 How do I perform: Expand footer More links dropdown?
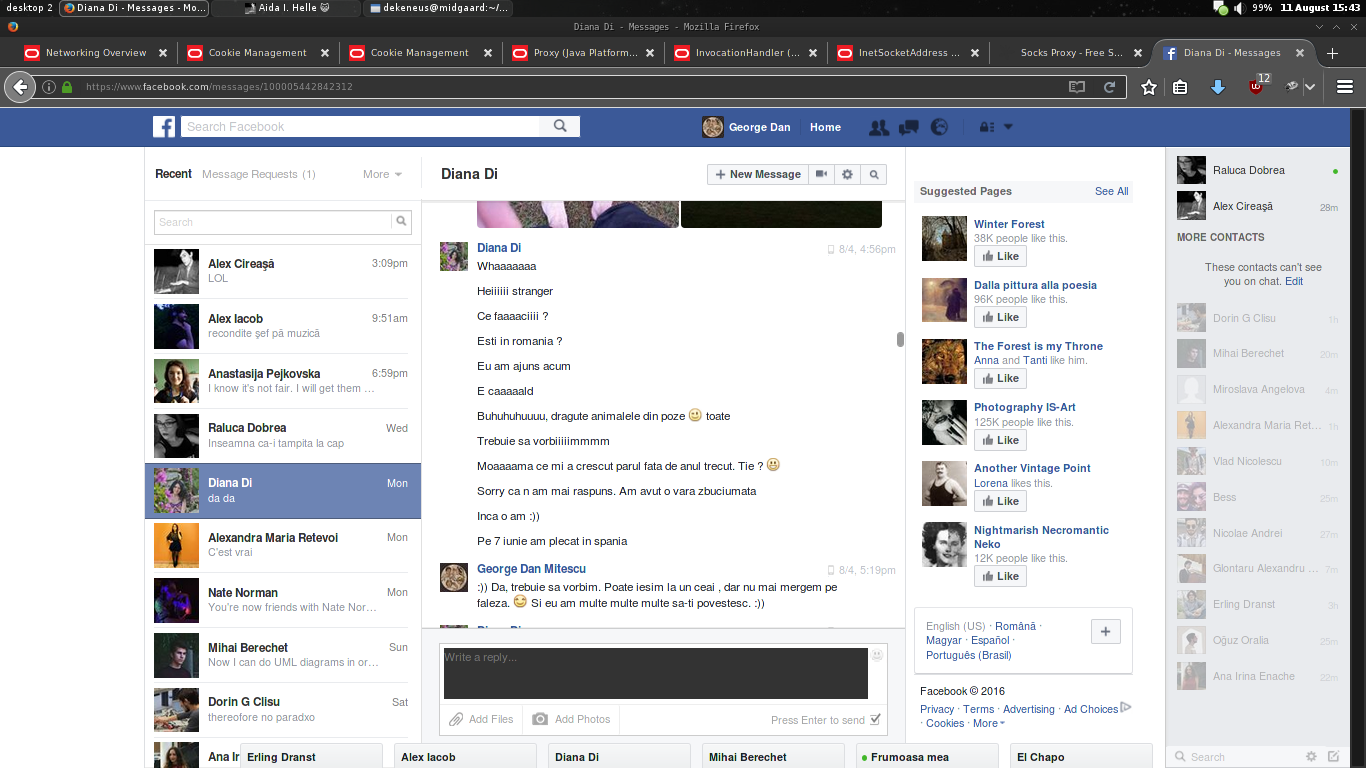pyautogui.click(x=989, y=723)
